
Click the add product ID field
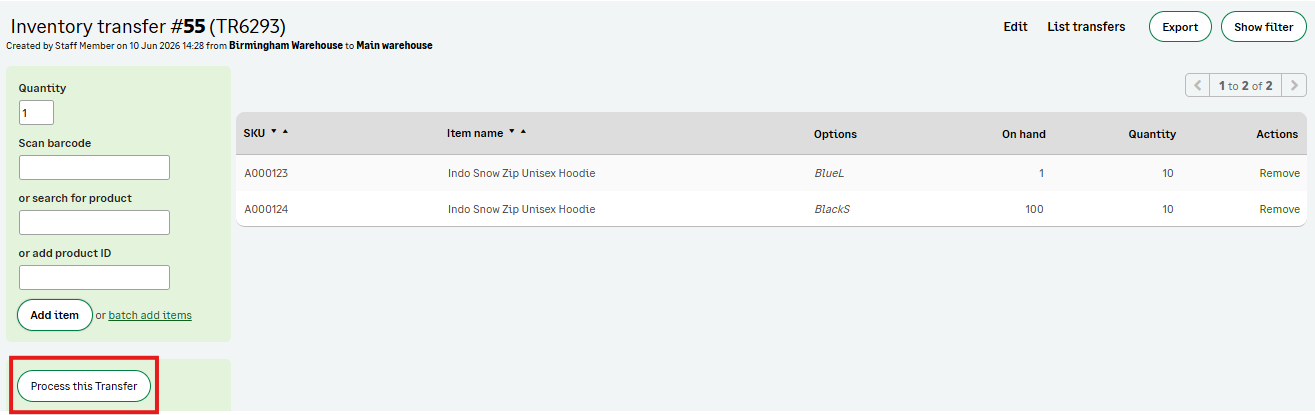(94, 277)
